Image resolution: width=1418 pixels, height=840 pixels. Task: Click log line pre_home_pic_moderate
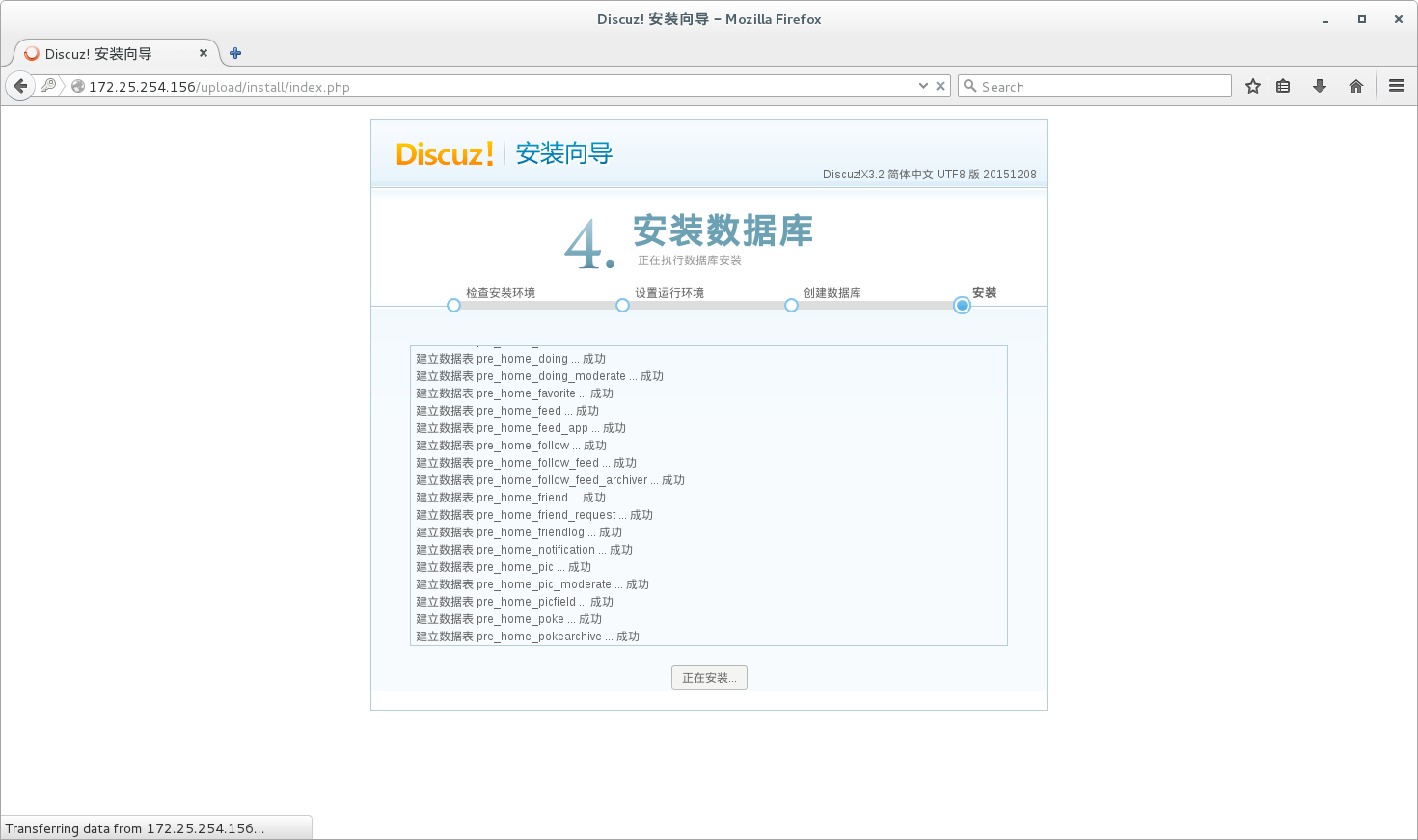pyautogui.click(x=532, y=584)
